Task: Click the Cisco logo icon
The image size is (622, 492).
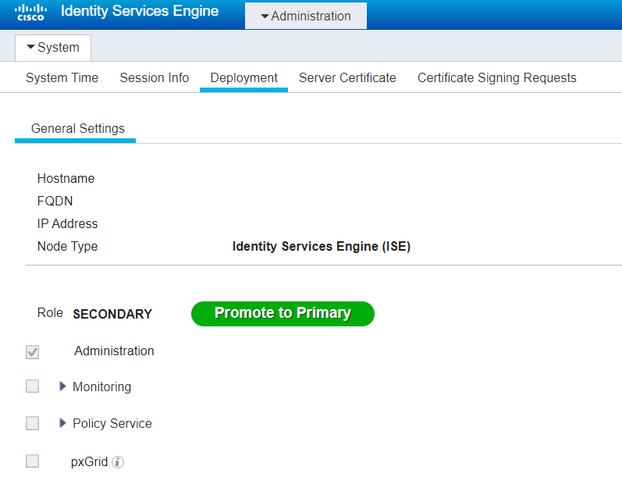Action: tap(31, 13)
